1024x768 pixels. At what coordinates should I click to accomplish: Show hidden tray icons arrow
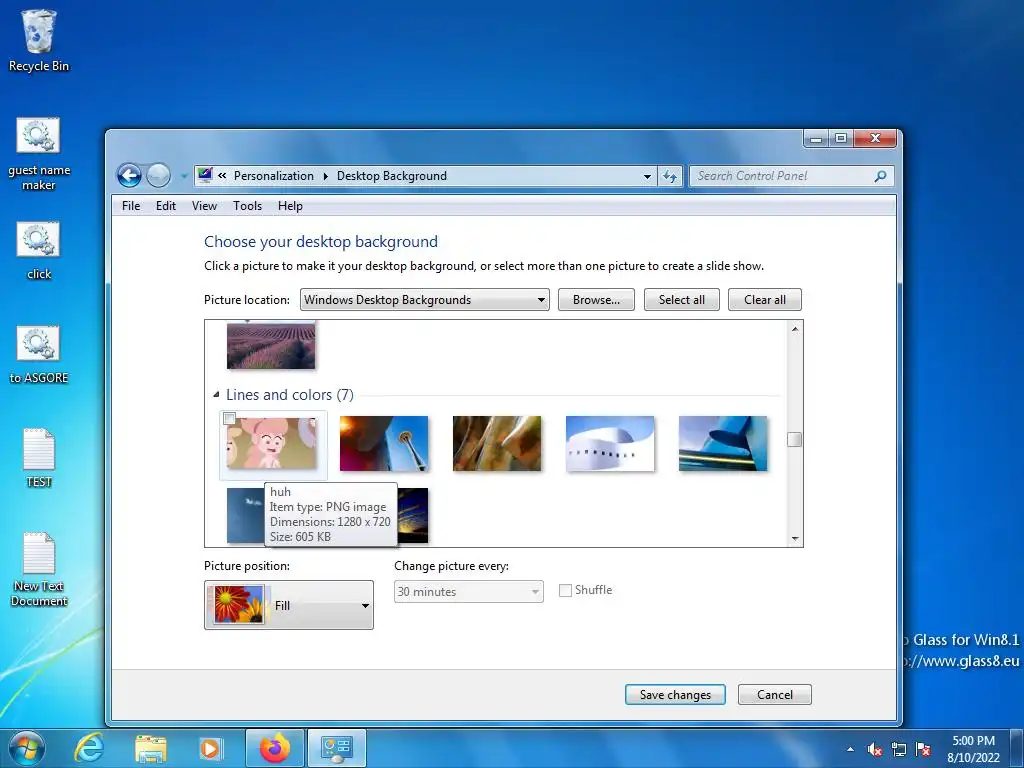850,749
